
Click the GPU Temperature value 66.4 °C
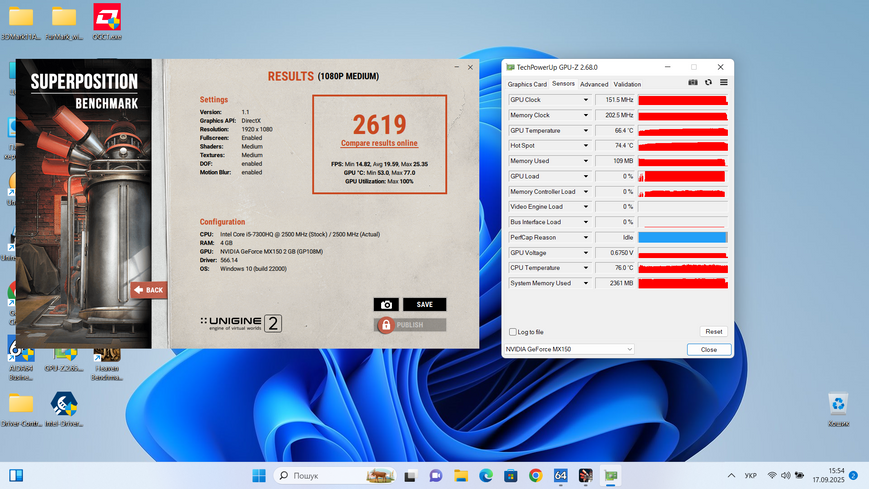615,131
